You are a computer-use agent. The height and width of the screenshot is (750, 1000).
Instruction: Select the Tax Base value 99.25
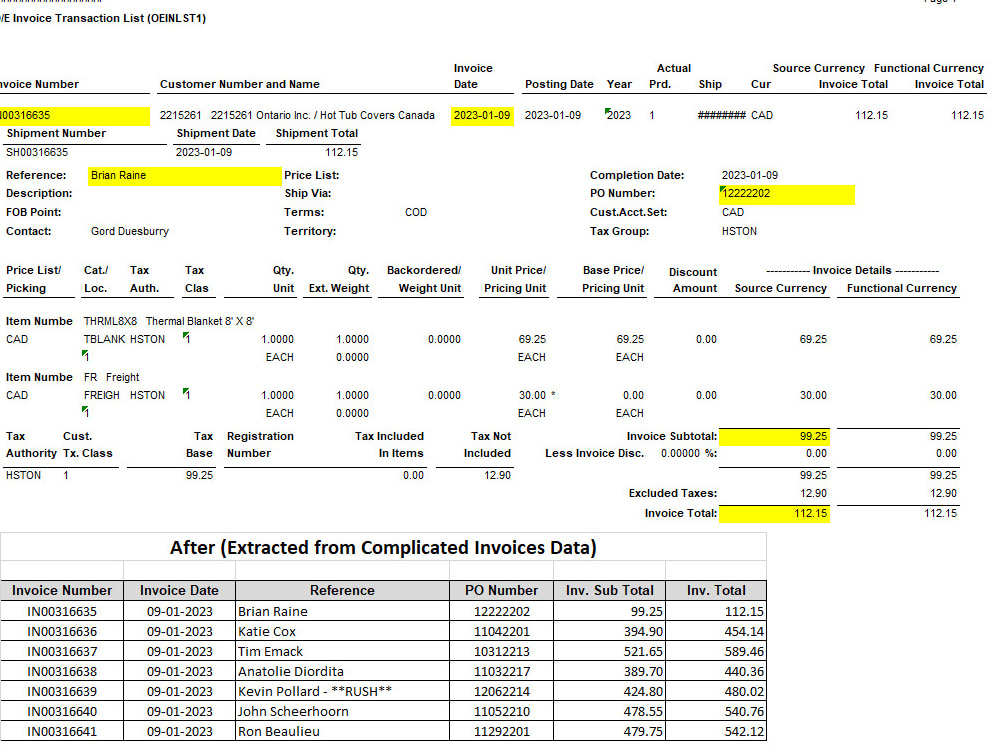pyautogui.click(x=199, y=475)
